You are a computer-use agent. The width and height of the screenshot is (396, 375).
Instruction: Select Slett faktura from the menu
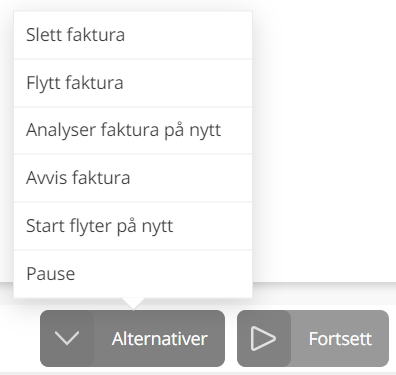[133, 35]
